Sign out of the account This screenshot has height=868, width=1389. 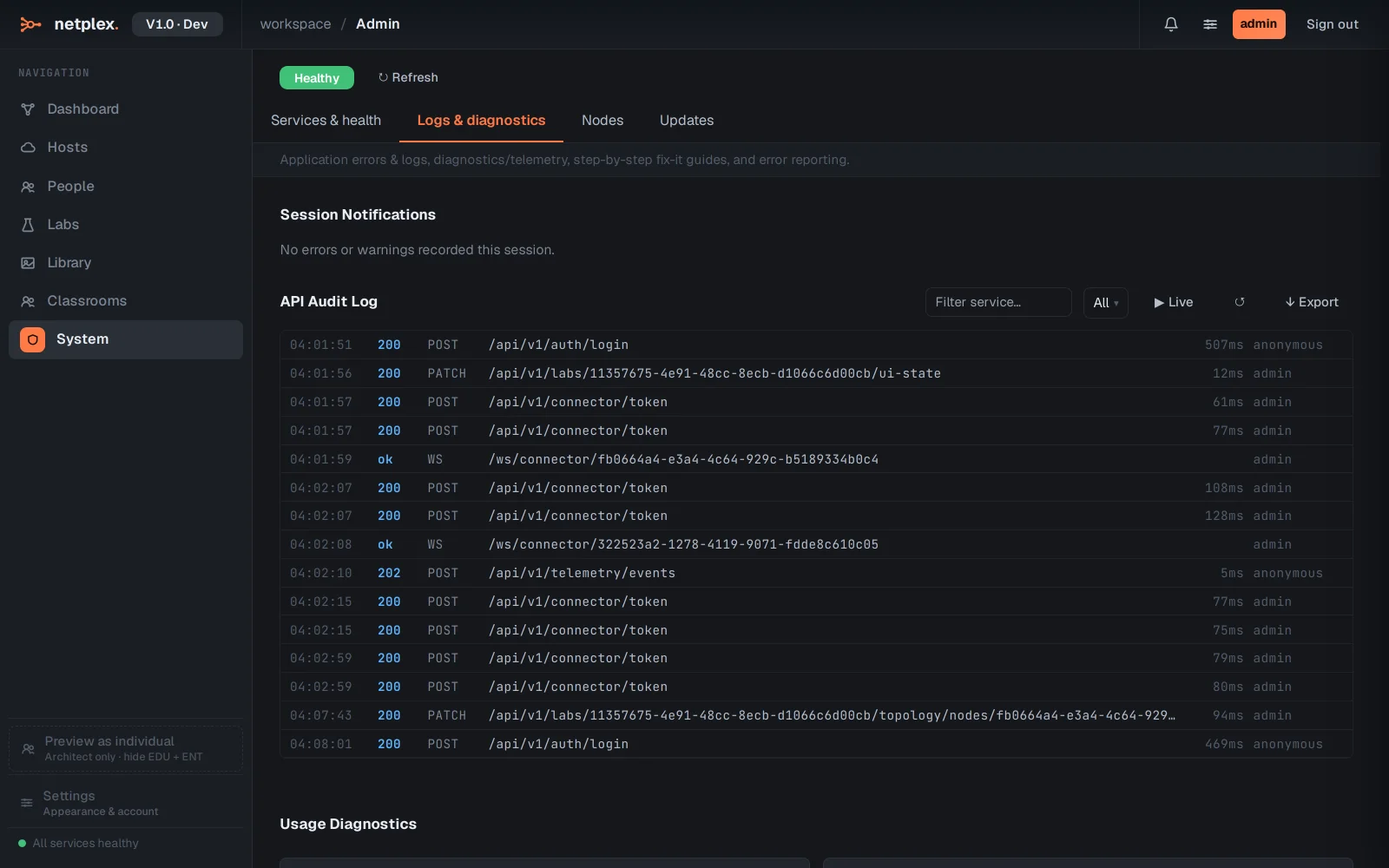pos(1332,24)
